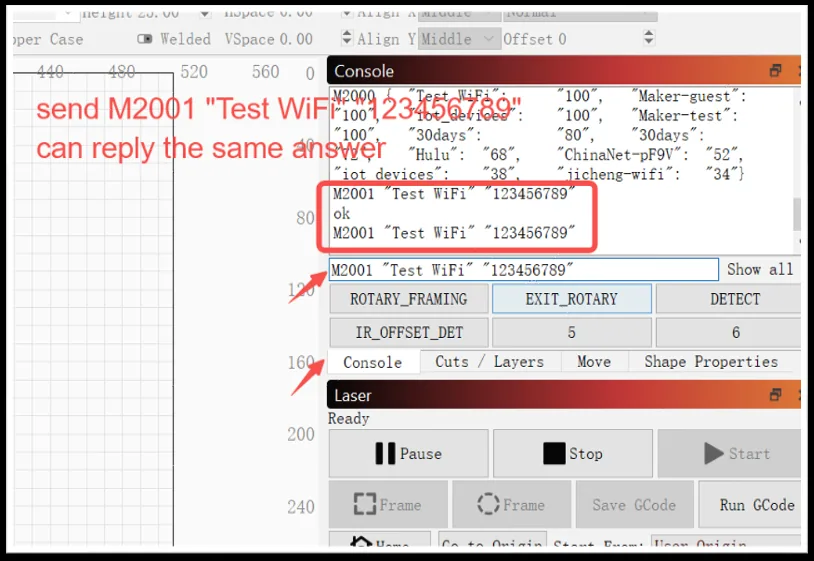Undock the Console panel
The width and height of the screenshot is (814, 561).
(x=776, y=71)
